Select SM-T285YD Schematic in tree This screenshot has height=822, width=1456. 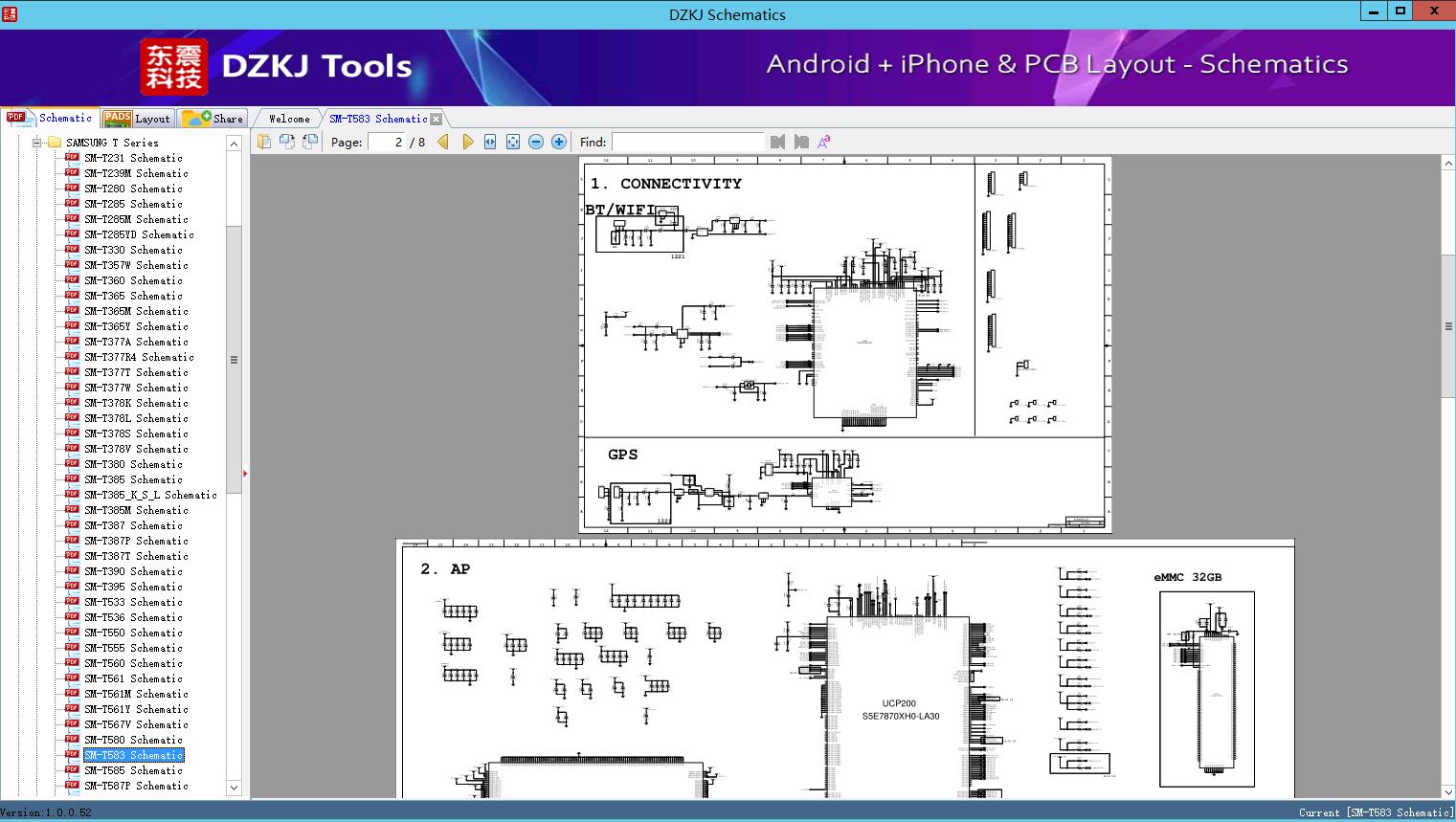coord(139,234)
